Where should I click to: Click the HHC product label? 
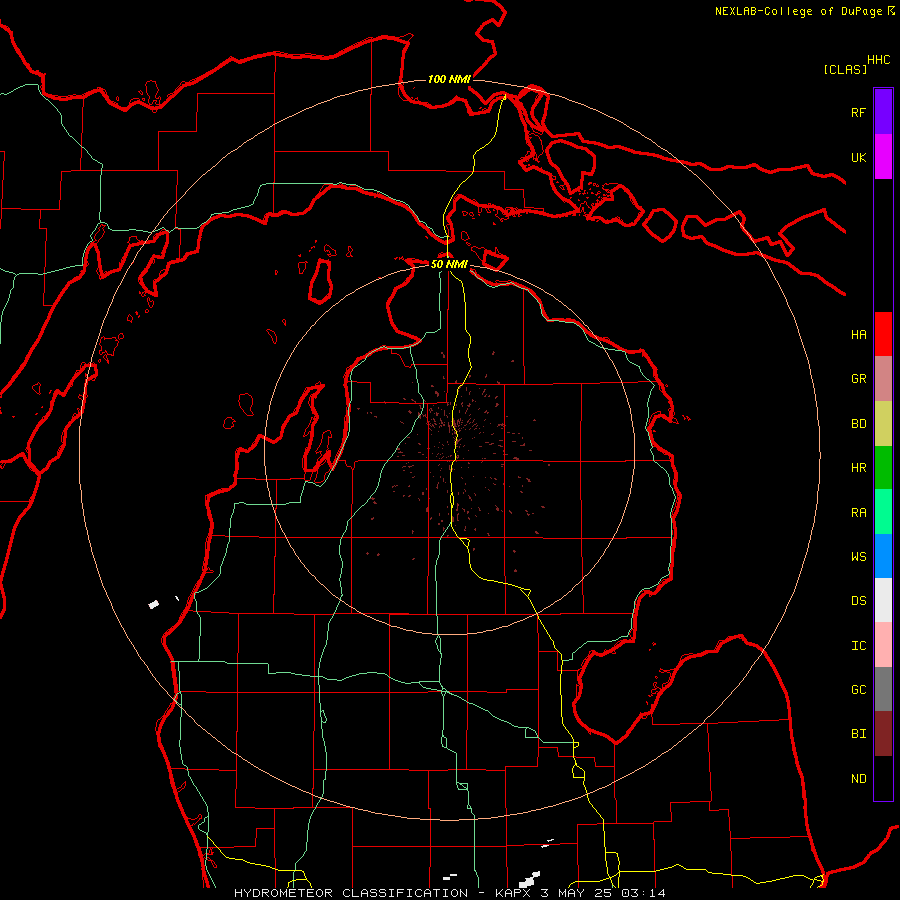[x=878, y=60]
